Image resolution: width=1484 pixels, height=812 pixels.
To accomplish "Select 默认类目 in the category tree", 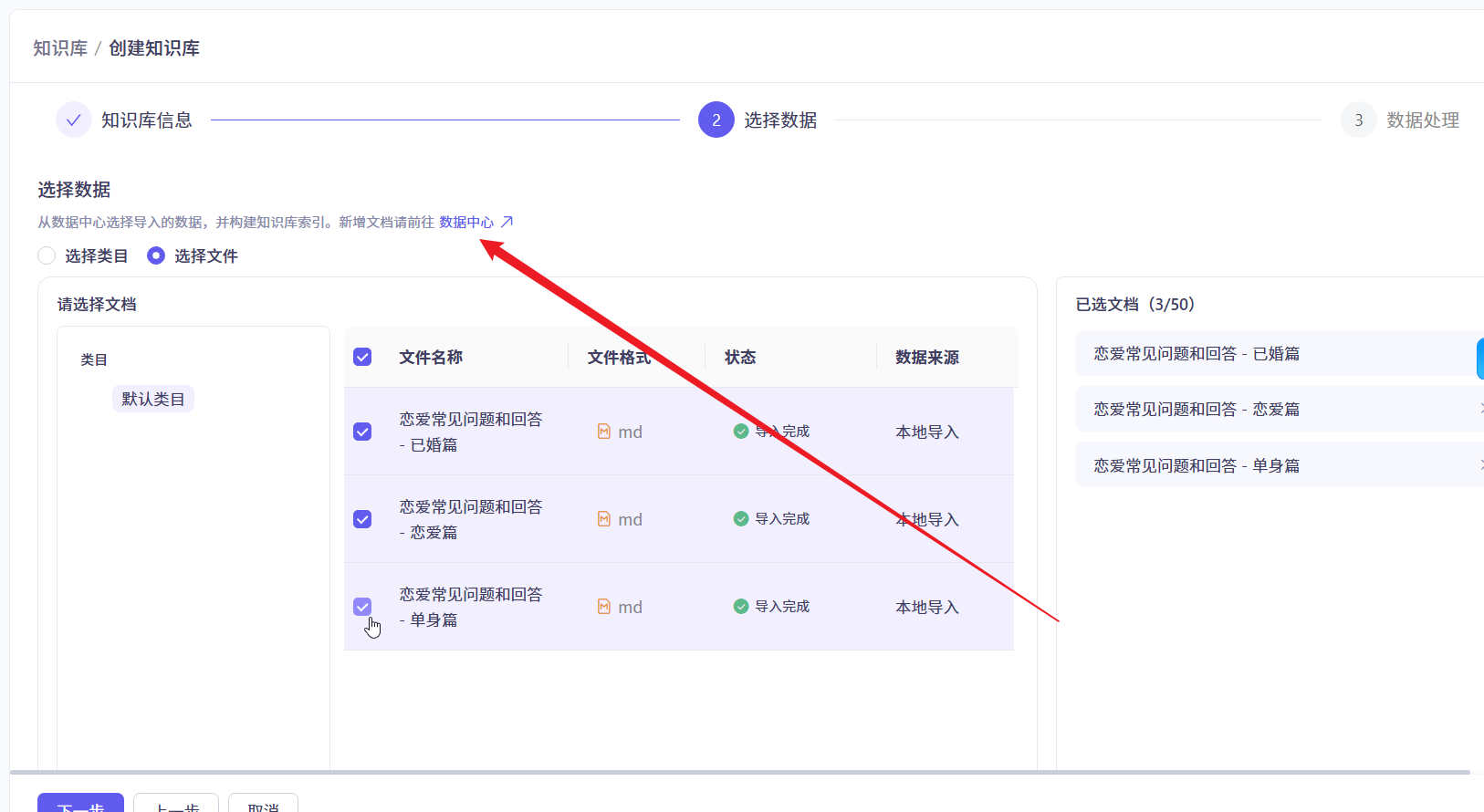I will click(153, 399).
